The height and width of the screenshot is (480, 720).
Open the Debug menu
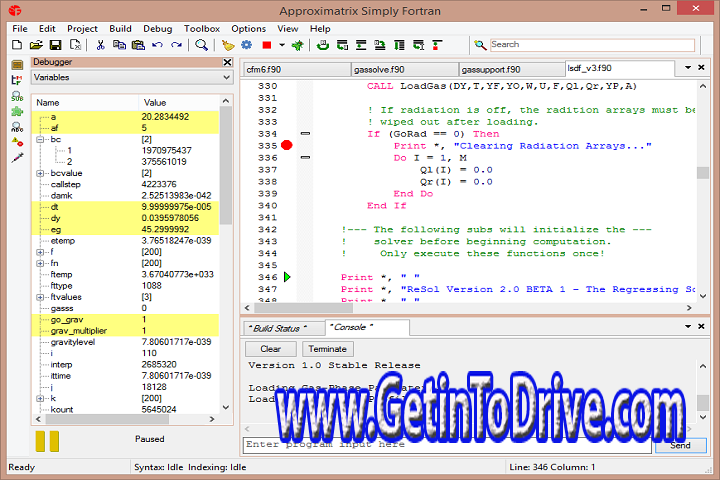click(158, 28)
